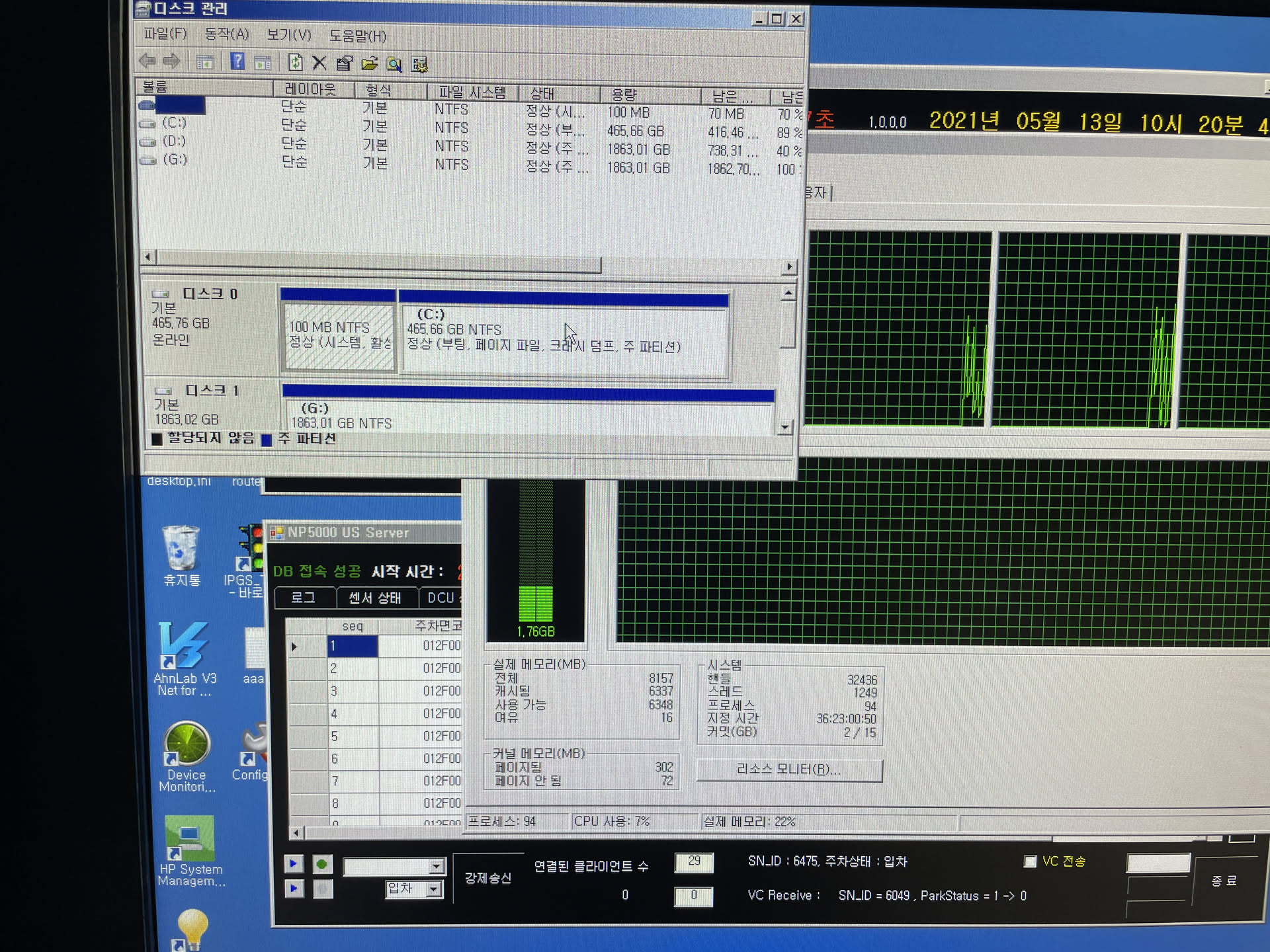Switch to the 센서 상태 tab
The image size is (1270, 952).
pyautogui.click(x=375, y=598)
